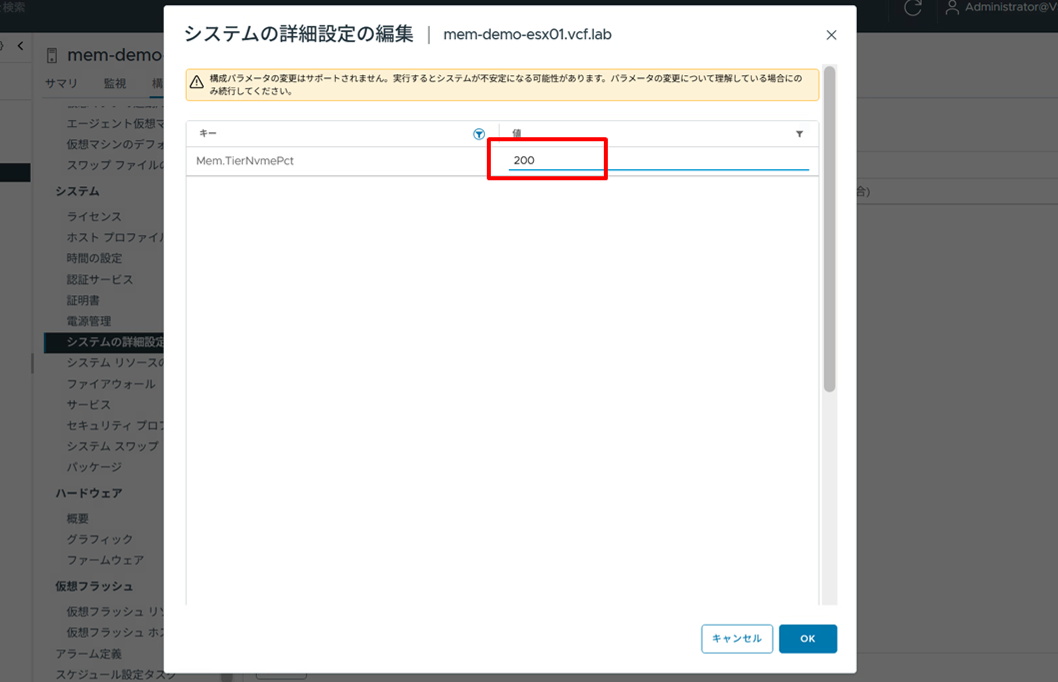This screenshot has width=1058, height=682.
Task: Open グラフィック under ハードウェア
Action: tap(100, 539)
